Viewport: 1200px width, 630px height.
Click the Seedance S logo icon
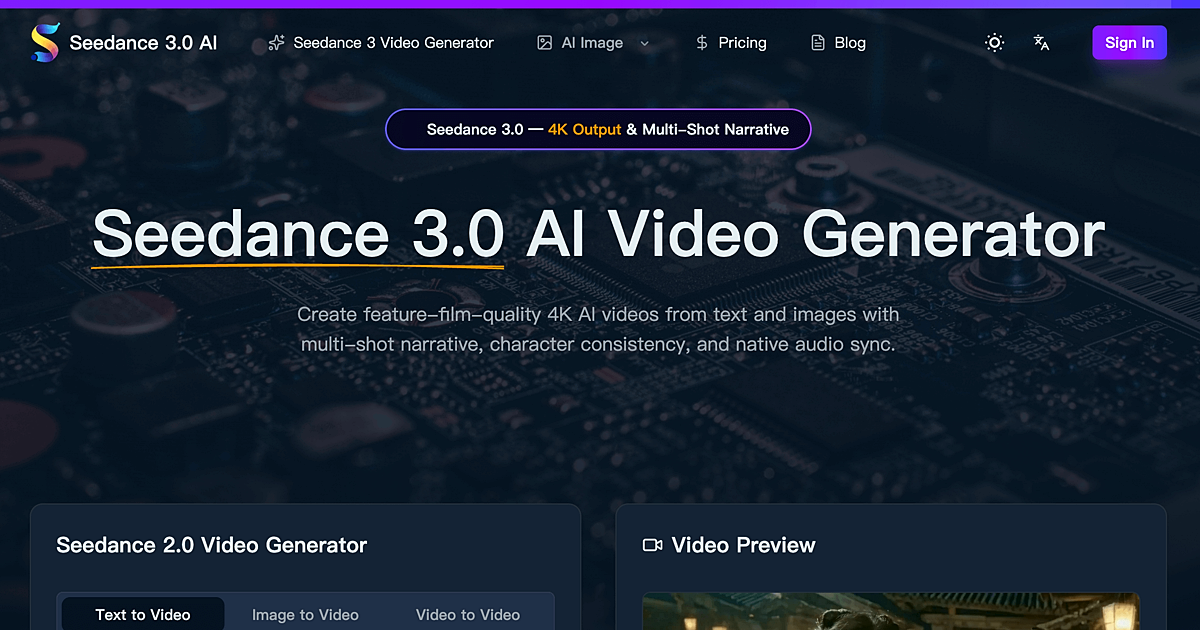(45, 43)
